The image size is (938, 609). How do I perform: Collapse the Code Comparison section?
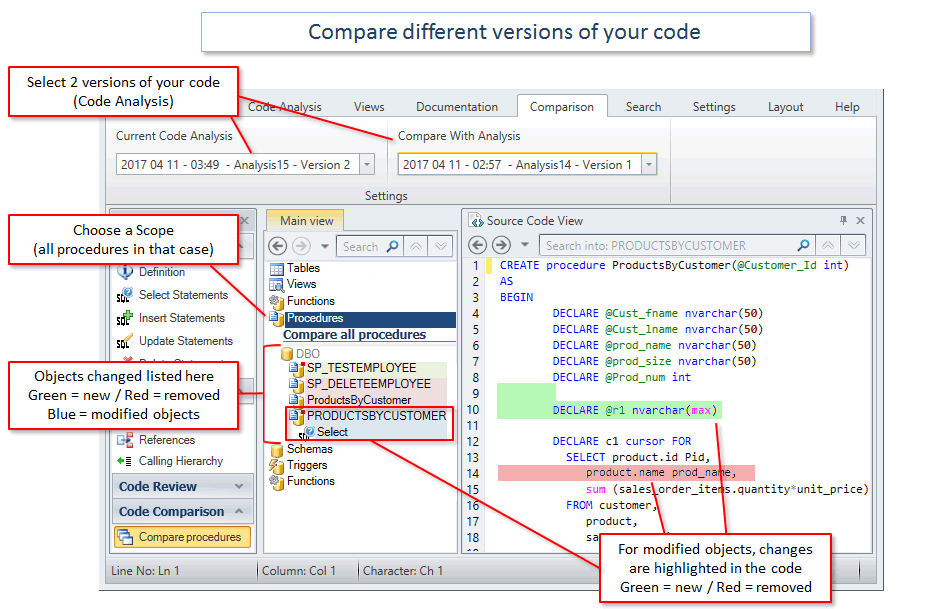[240, 511]
